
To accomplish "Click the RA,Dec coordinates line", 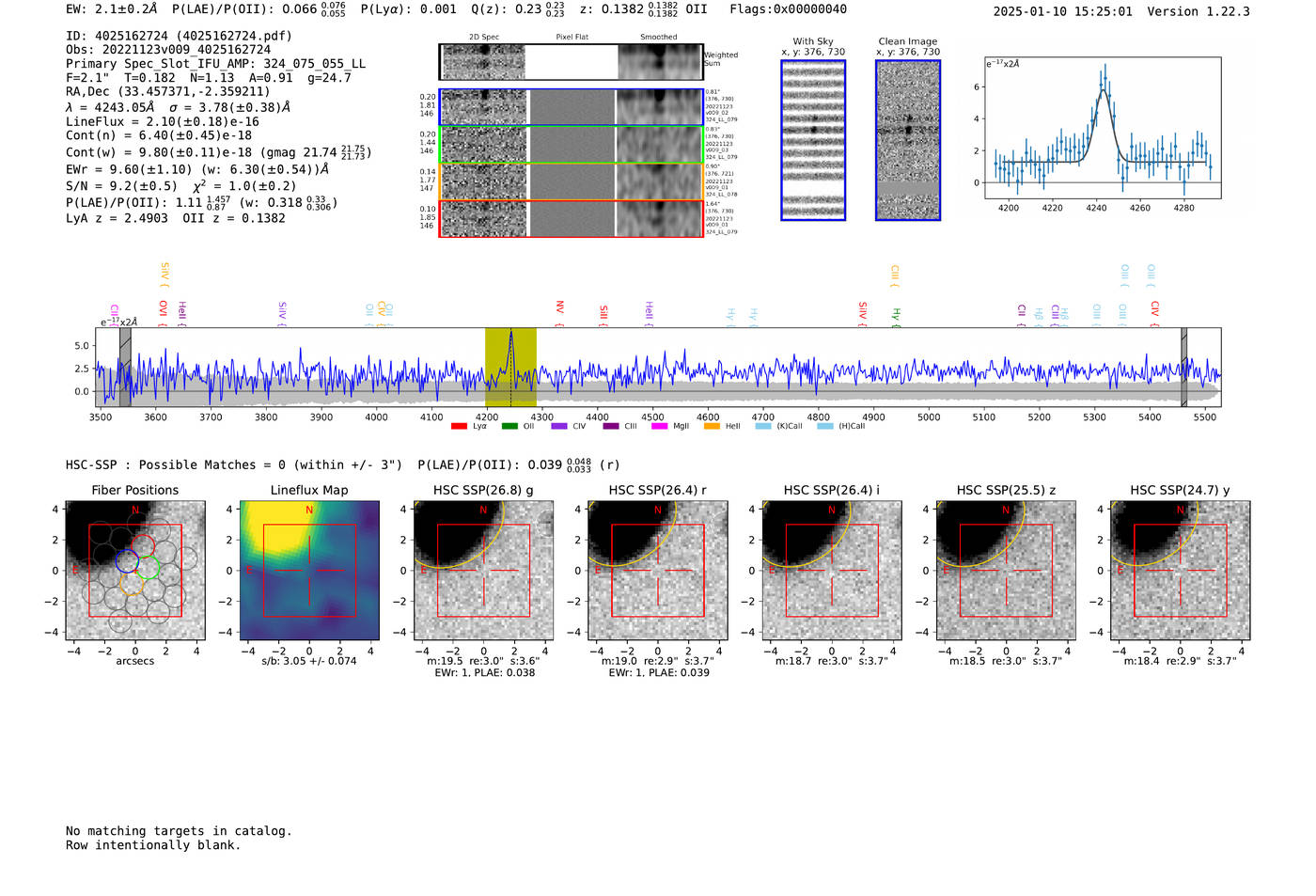I will (x=168, y=91).
